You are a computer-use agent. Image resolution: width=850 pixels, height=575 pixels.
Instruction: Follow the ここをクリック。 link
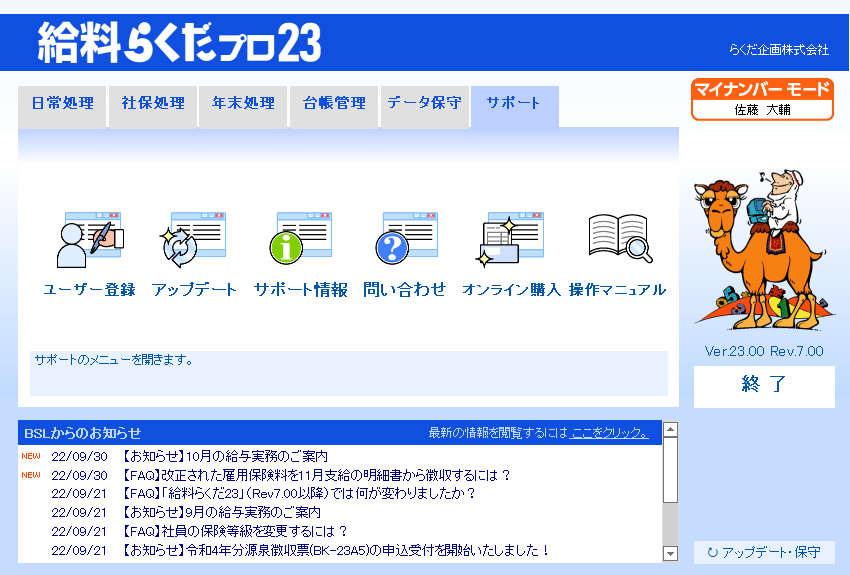(x=609, y=433)
